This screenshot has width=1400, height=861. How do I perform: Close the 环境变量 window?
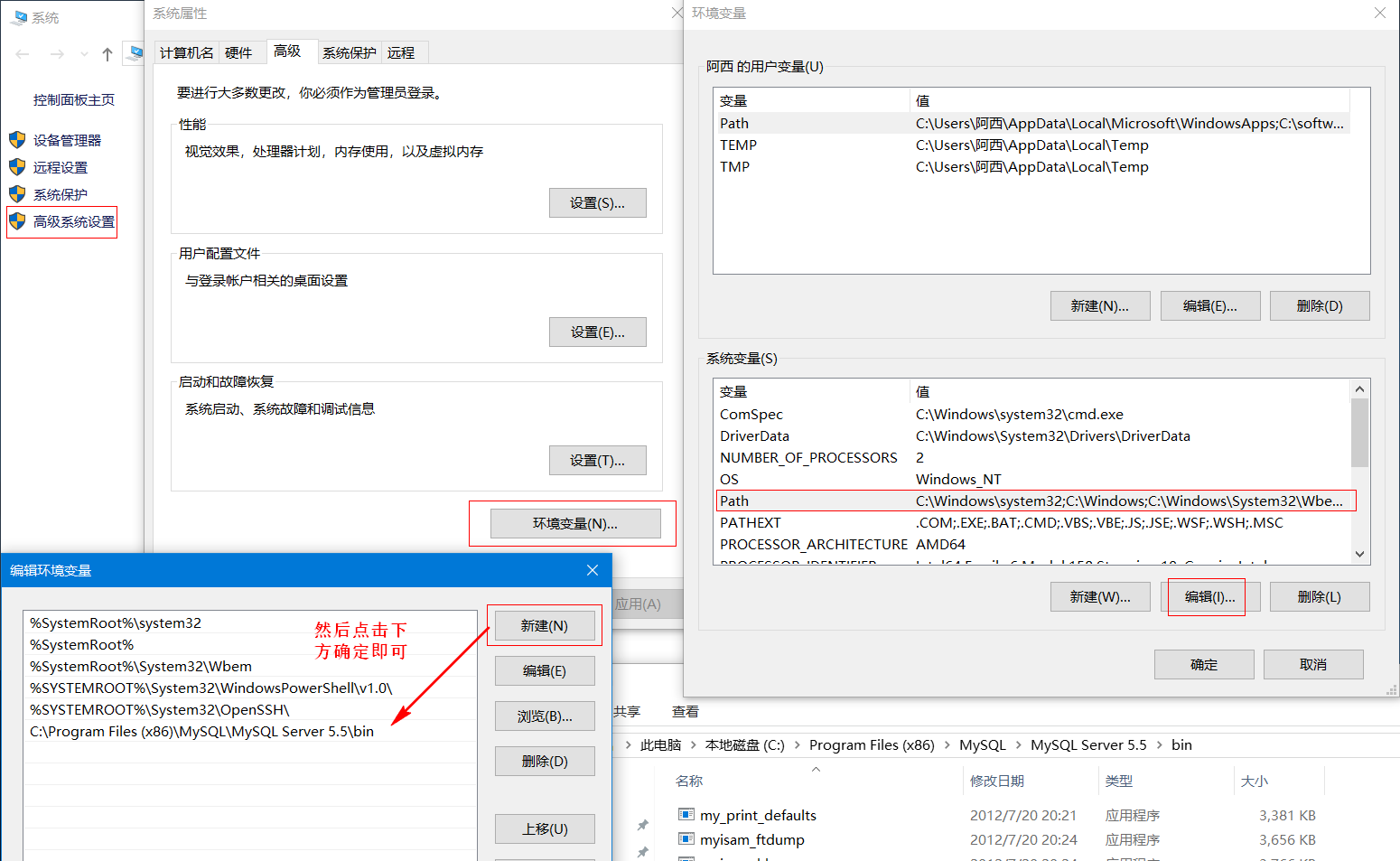(1380, 13)
